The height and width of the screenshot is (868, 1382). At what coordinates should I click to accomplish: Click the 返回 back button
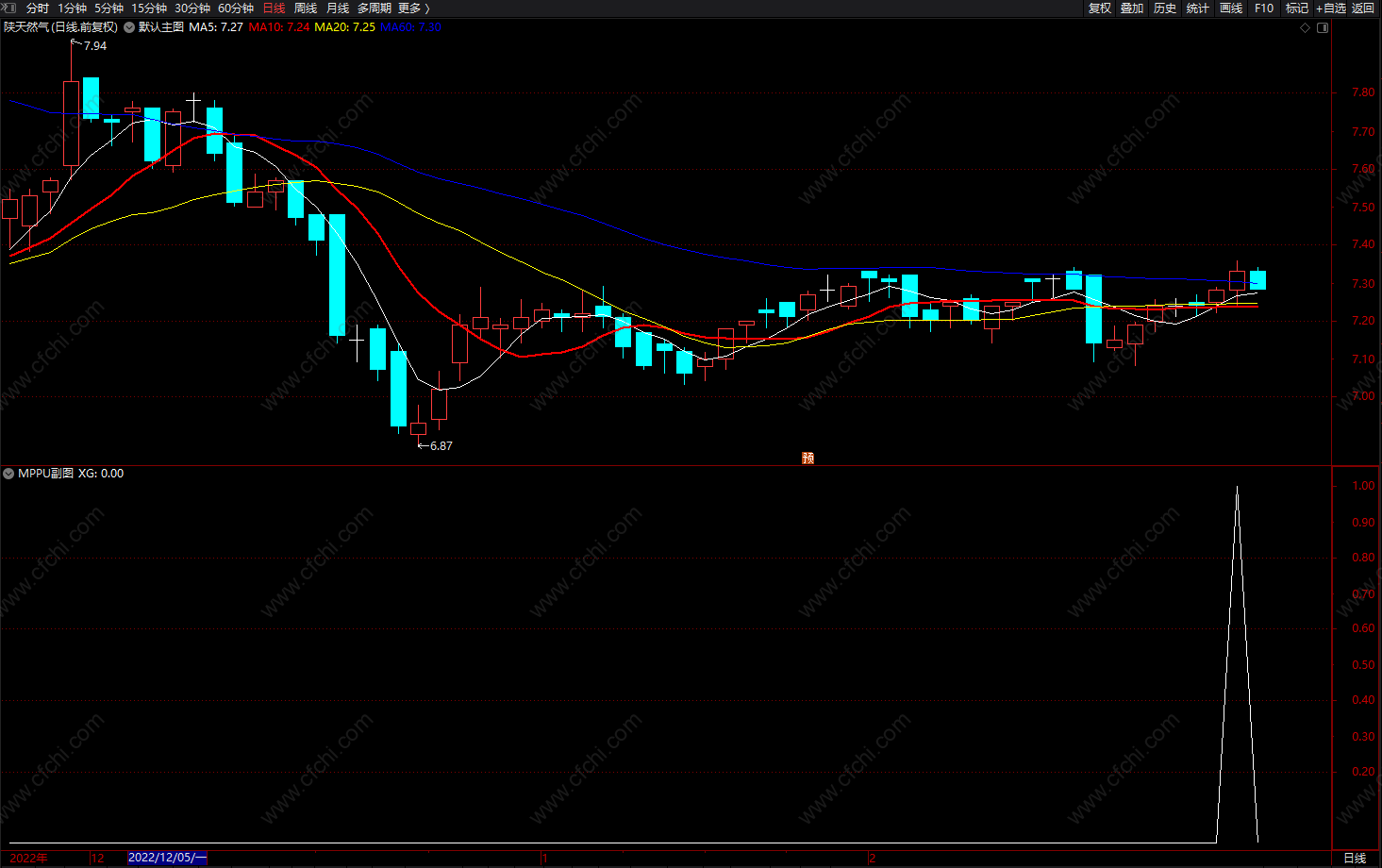[x=1363, y=8]
